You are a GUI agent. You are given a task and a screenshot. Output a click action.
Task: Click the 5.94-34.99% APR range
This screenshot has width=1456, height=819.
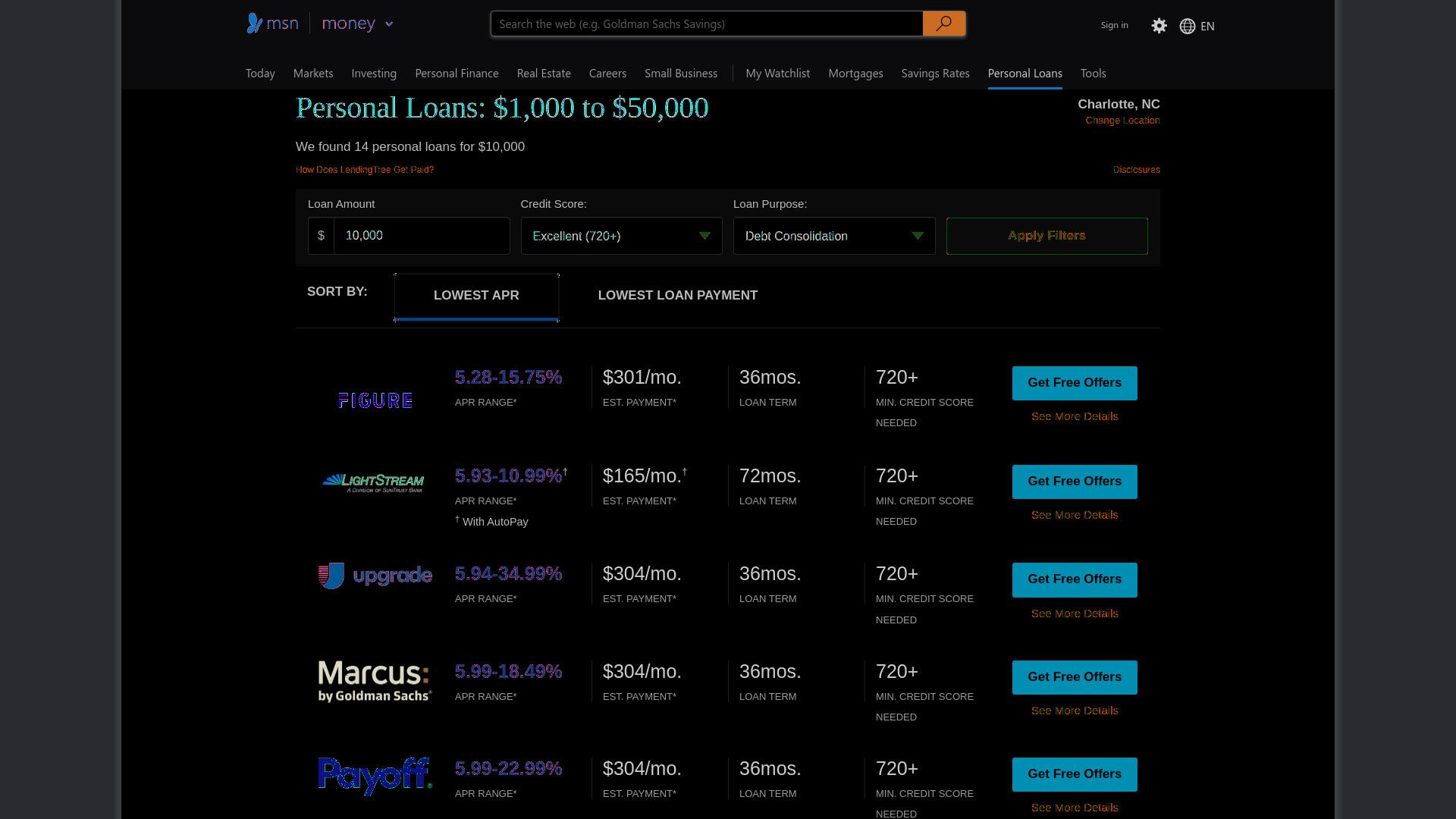pos(508,573)
